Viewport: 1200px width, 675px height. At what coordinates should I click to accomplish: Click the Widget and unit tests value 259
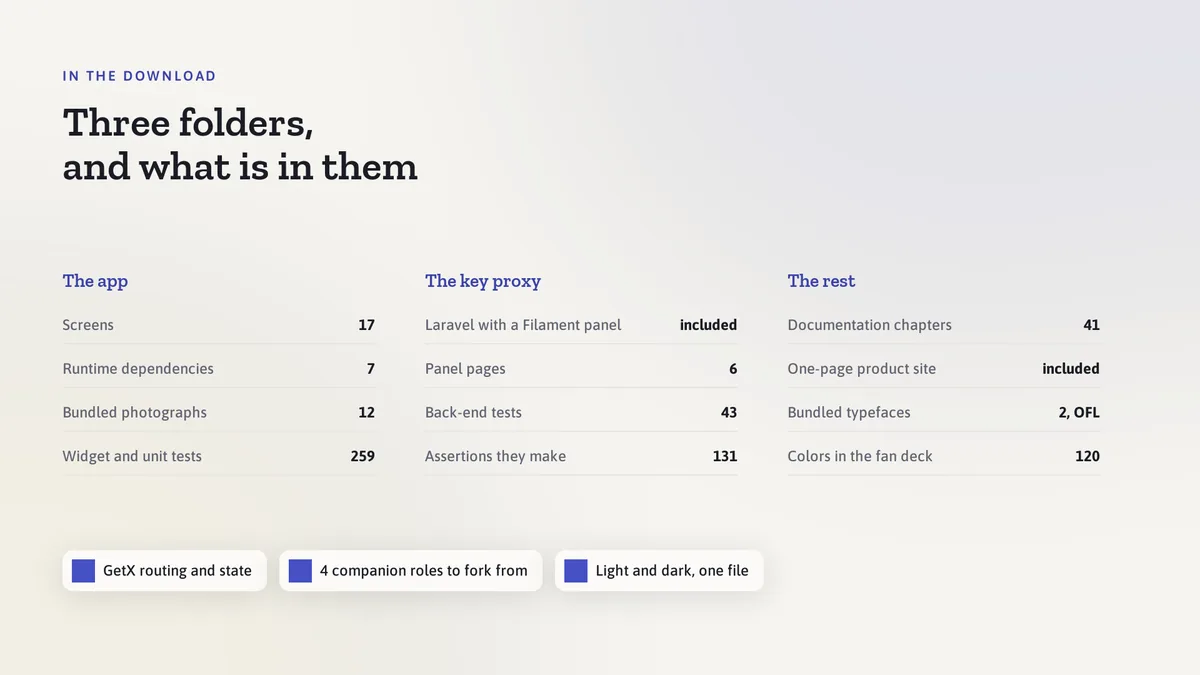362,456
